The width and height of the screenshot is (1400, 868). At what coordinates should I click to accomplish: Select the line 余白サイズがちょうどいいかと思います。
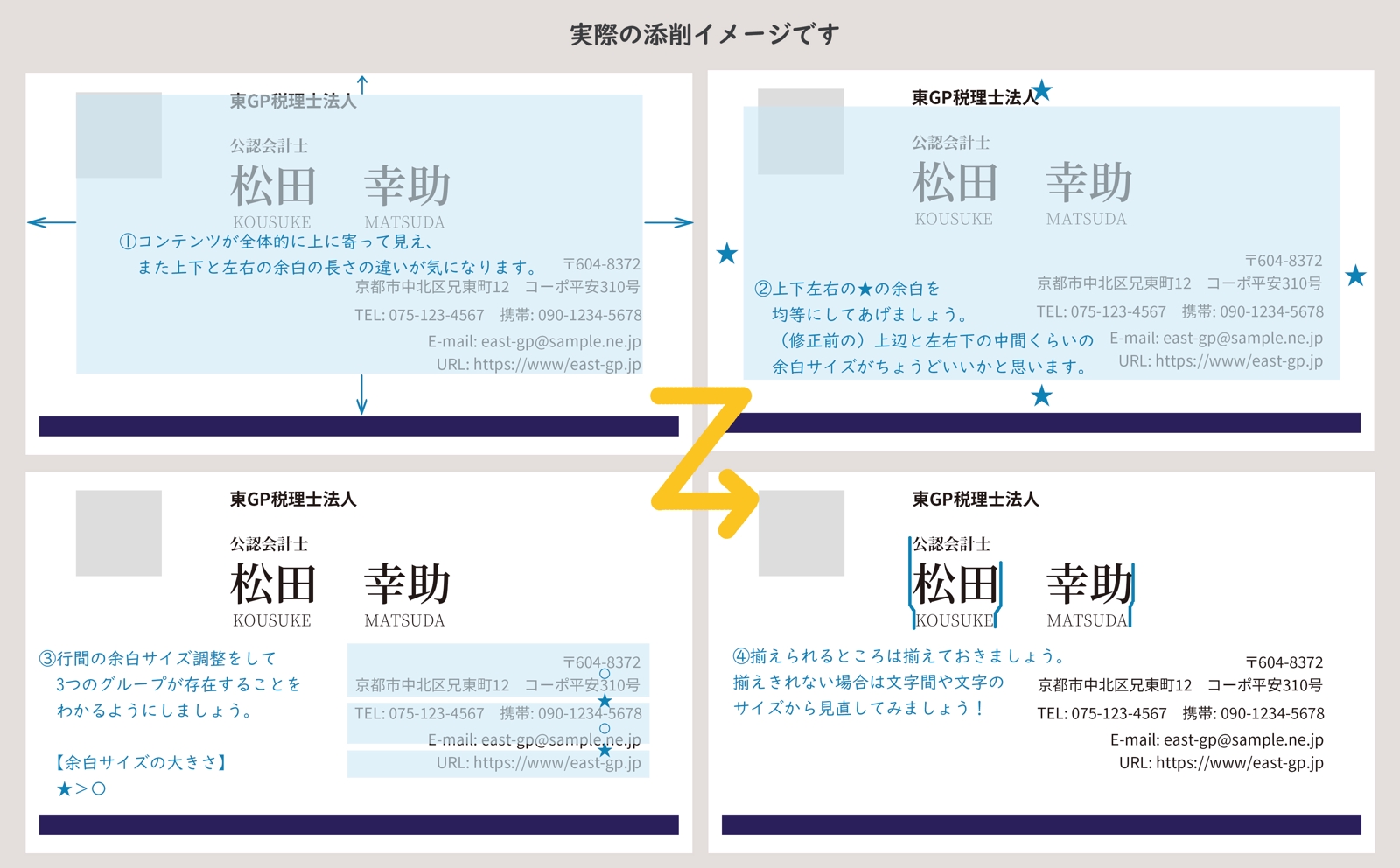click(930, 367)
